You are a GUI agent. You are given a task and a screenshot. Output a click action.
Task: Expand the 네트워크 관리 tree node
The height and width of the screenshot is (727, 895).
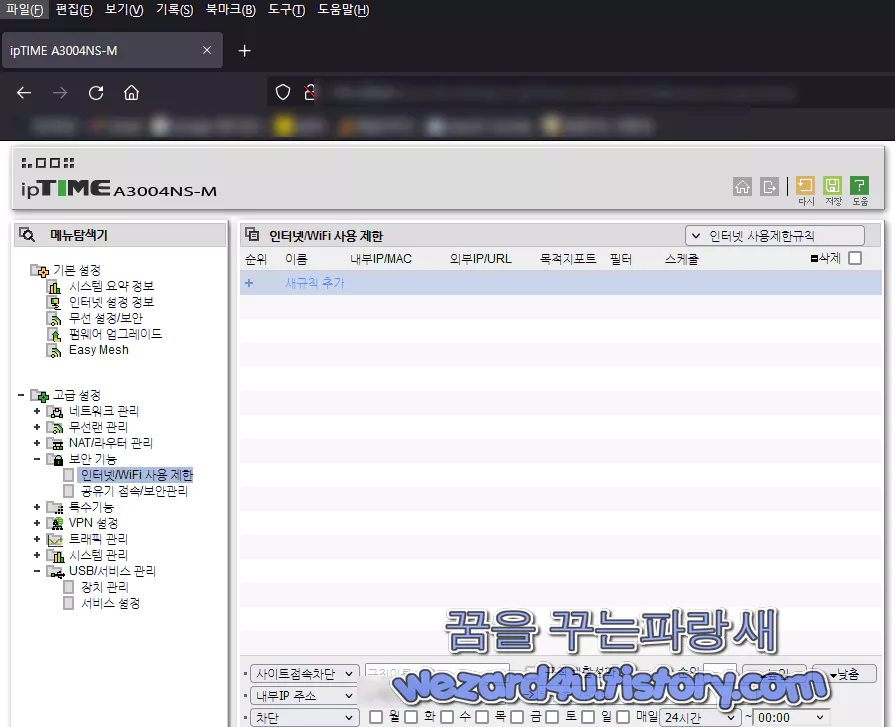coord(37,411)
